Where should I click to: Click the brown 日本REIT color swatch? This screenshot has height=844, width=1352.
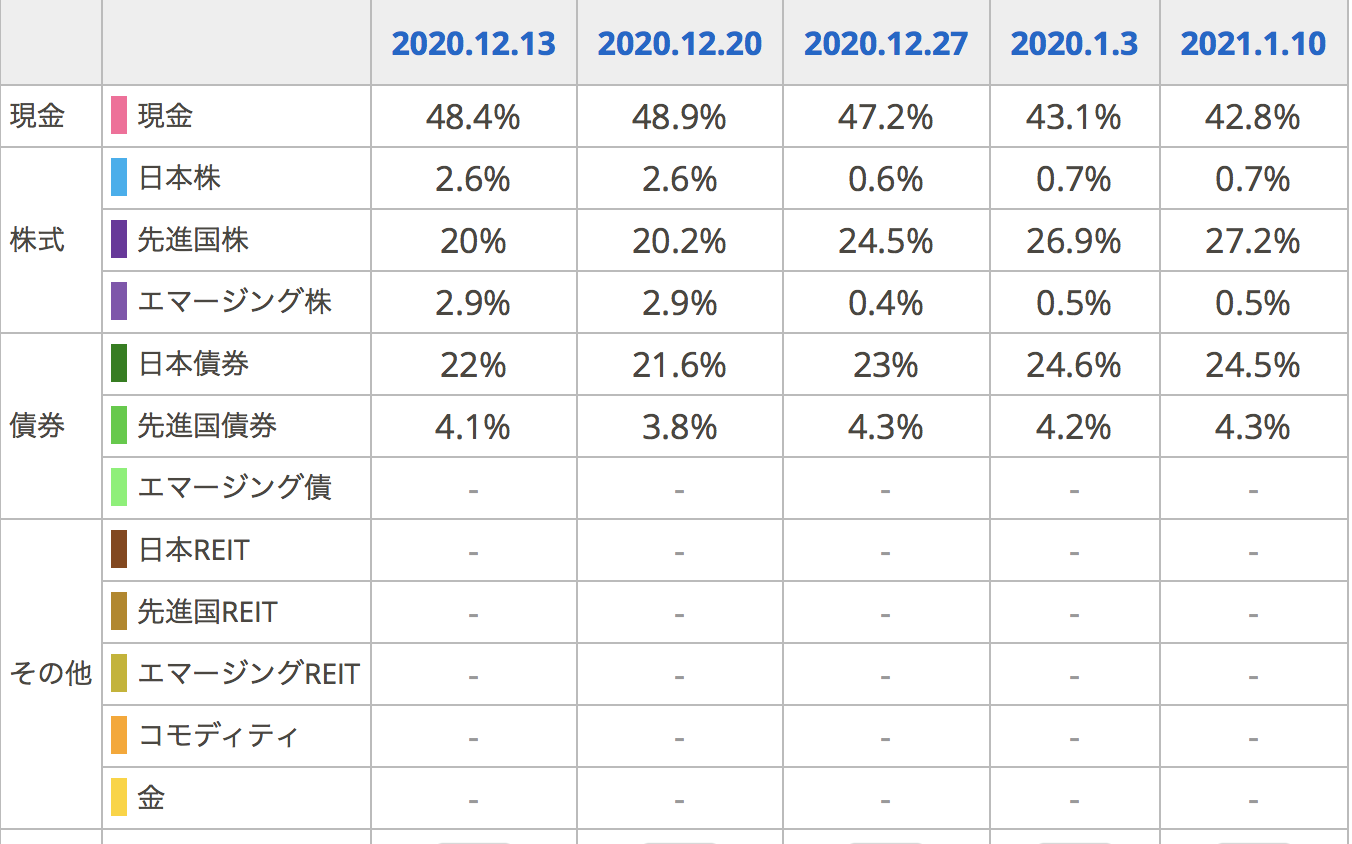119,550
